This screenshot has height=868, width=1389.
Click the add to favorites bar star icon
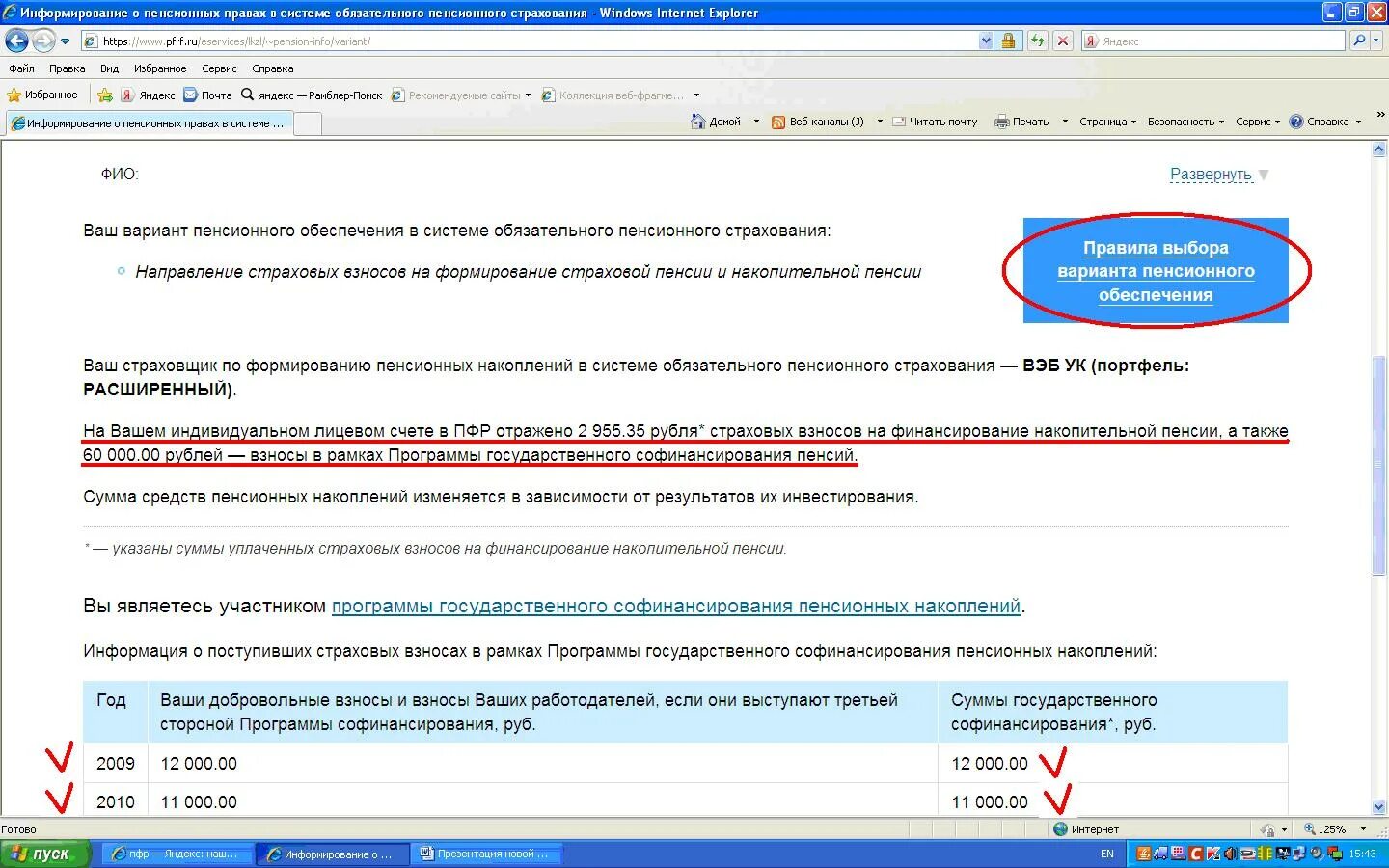point(105,95)
